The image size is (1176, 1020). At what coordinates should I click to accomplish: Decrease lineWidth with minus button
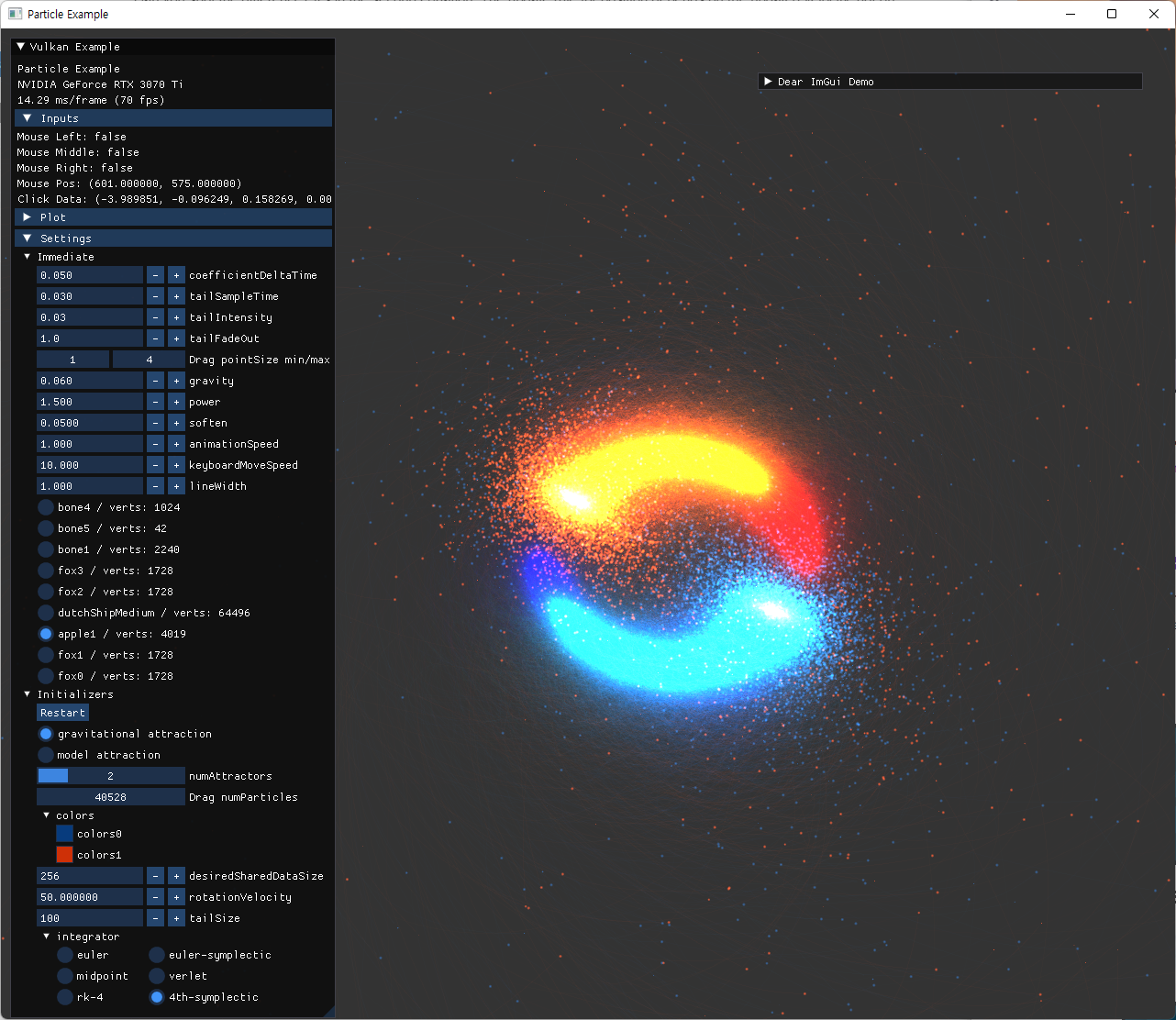155,486
